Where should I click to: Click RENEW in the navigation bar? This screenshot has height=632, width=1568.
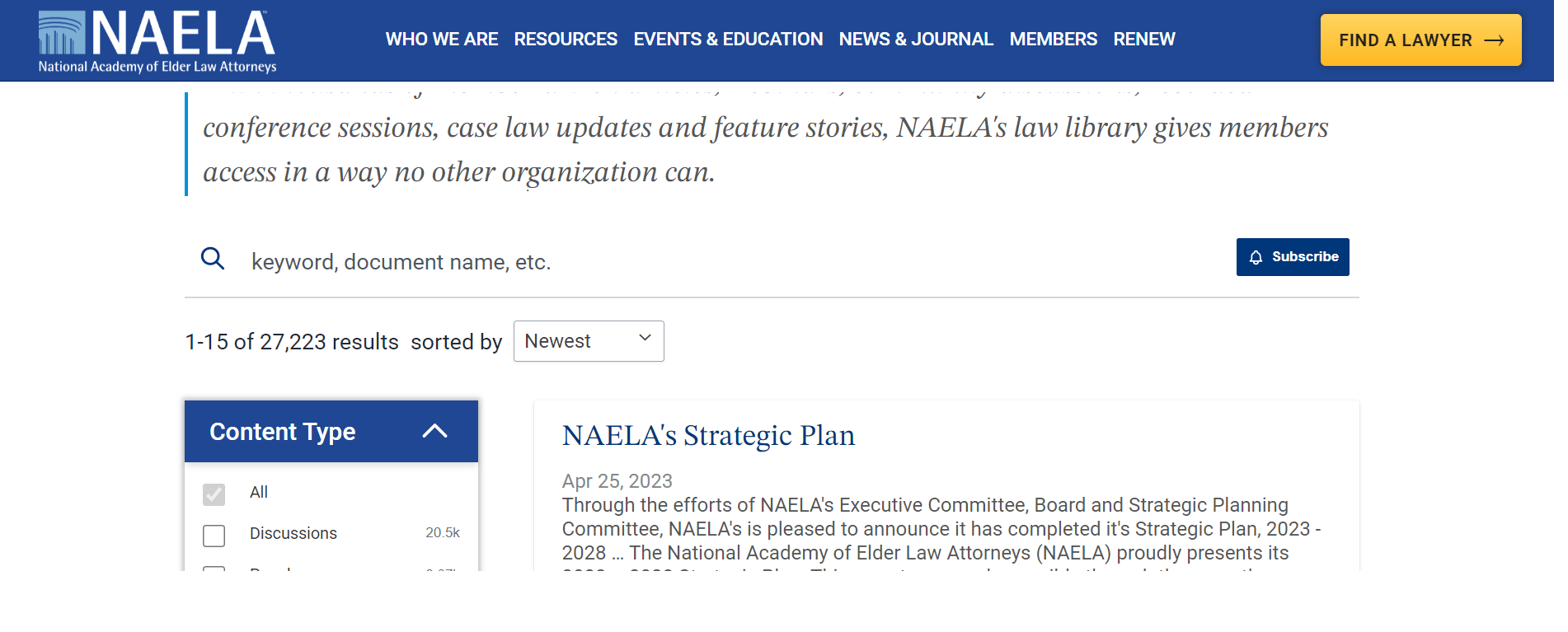pyautogui.click(x=1143, y=39)
